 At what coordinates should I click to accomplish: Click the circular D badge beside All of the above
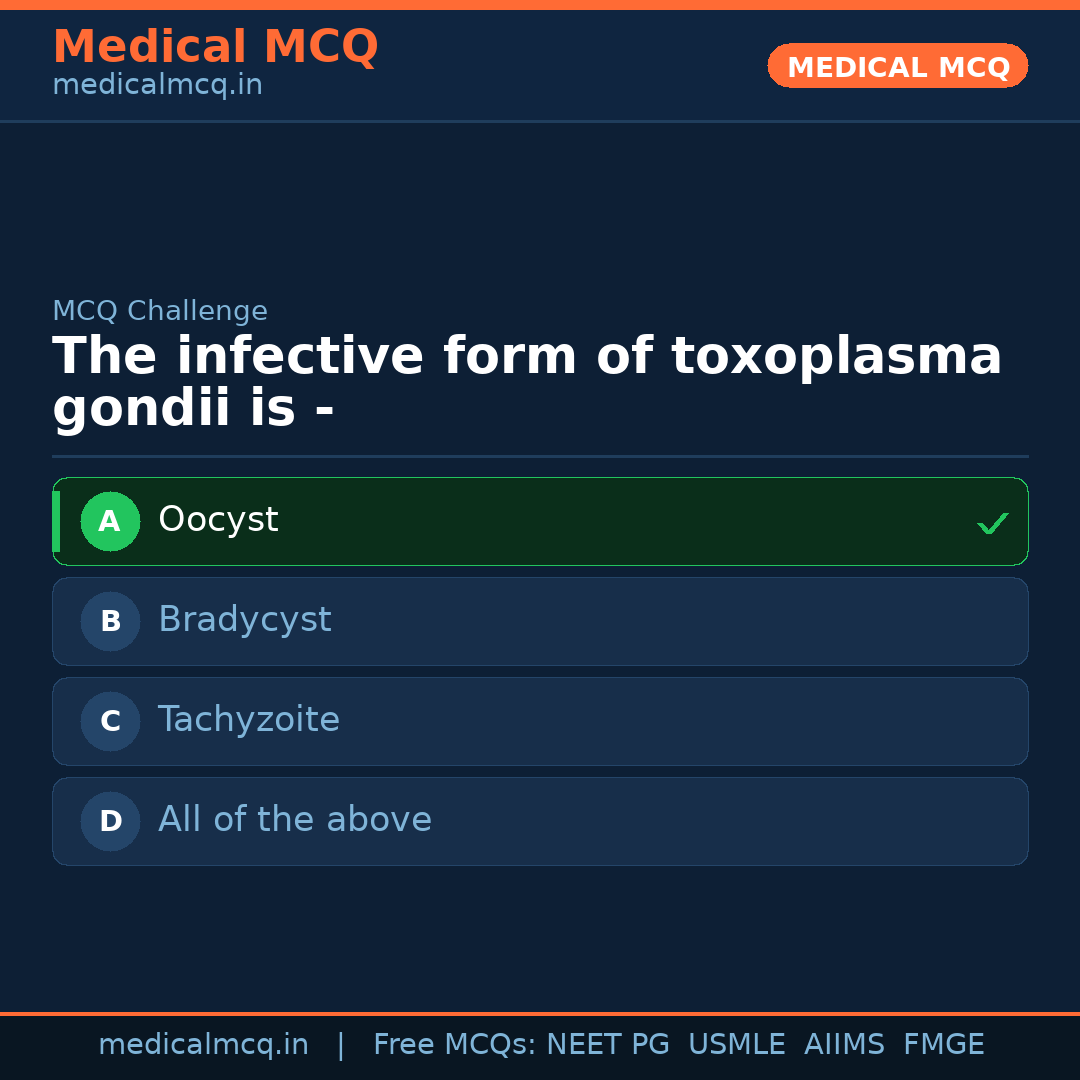click(110, 821)
